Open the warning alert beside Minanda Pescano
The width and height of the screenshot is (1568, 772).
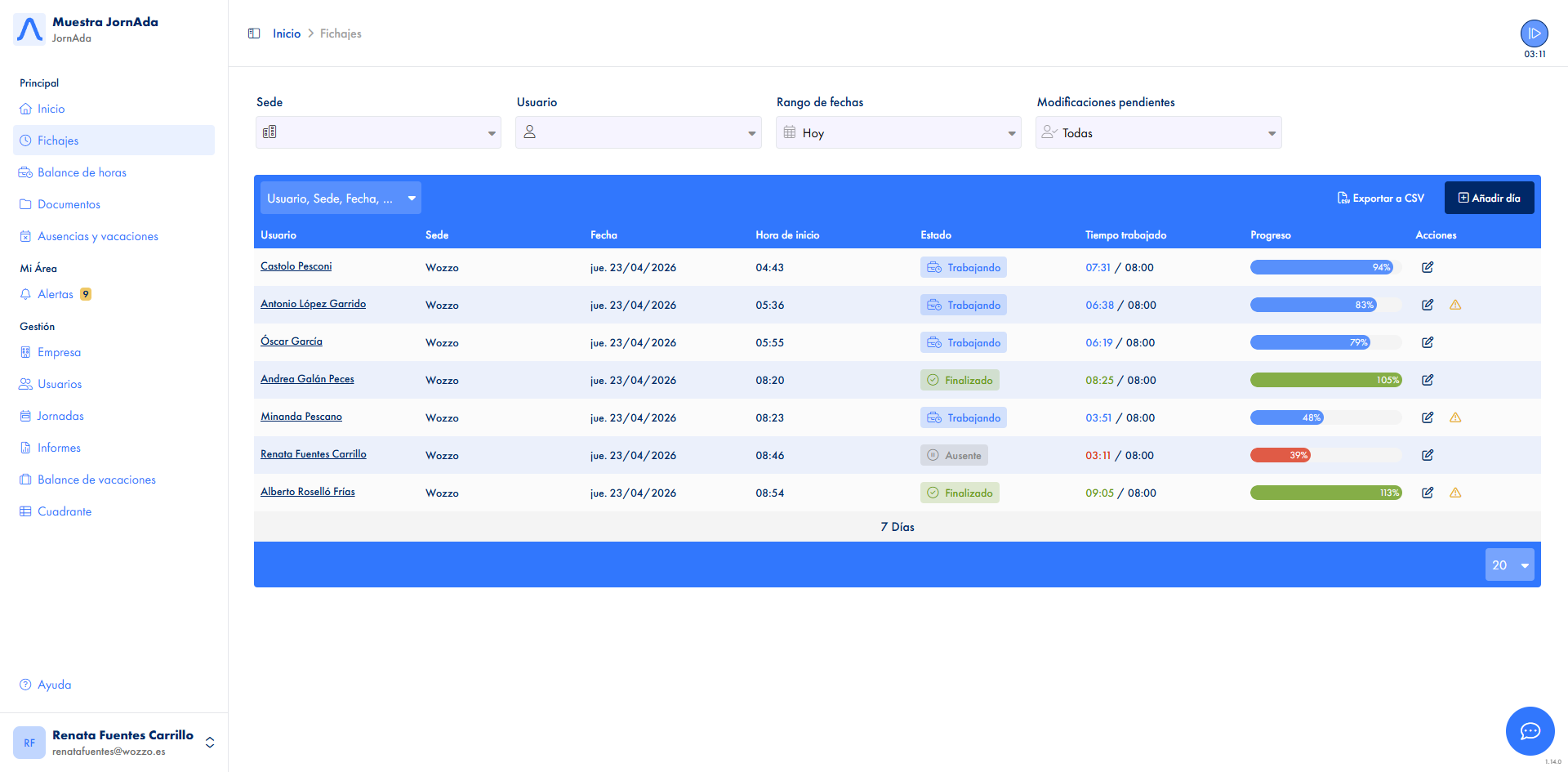1456,417
